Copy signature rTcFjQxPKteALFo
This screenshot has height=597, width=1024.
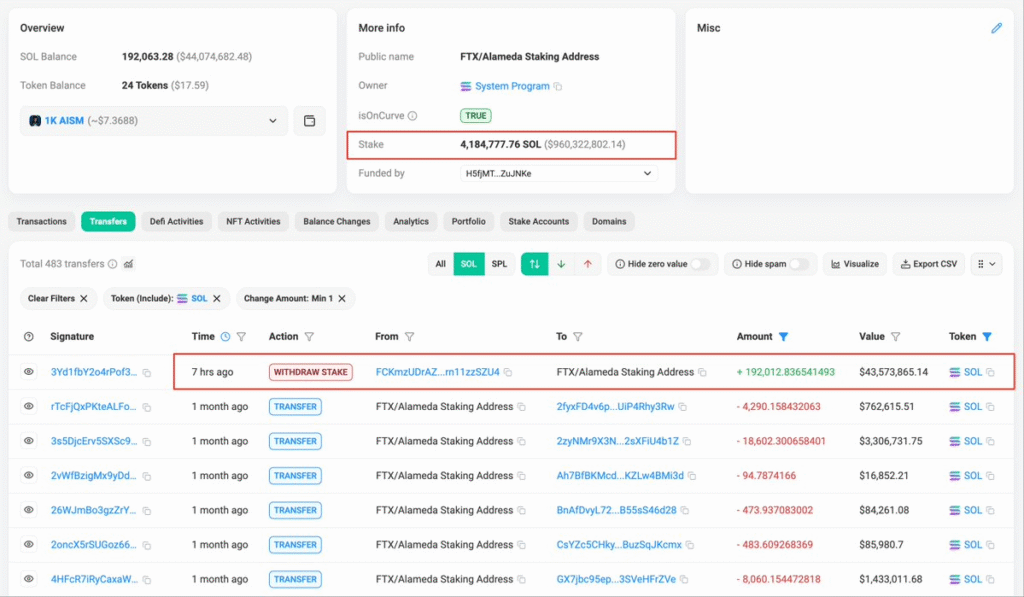[147, 408]
